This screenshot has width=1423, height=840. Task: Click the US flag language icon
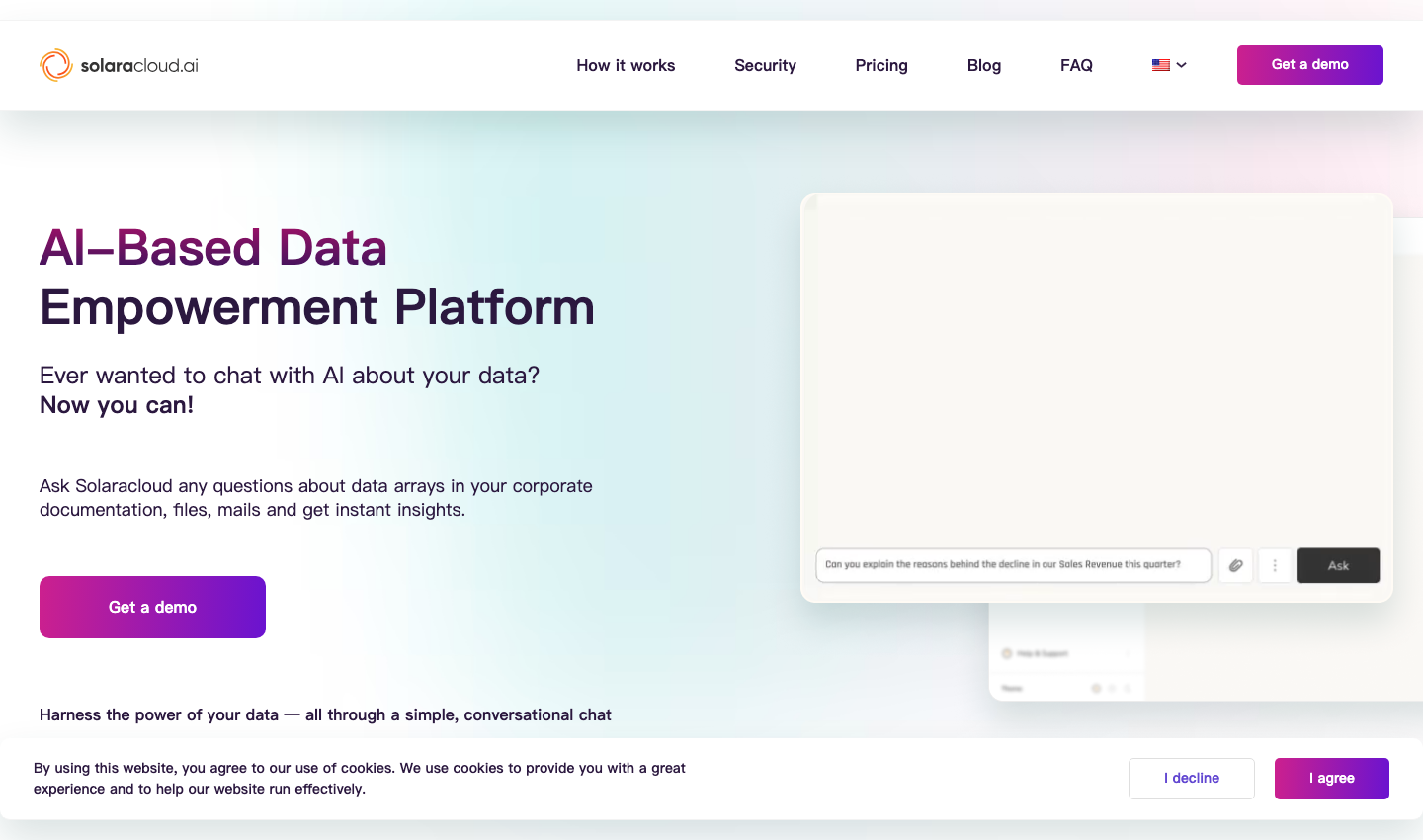point(1161,65)
